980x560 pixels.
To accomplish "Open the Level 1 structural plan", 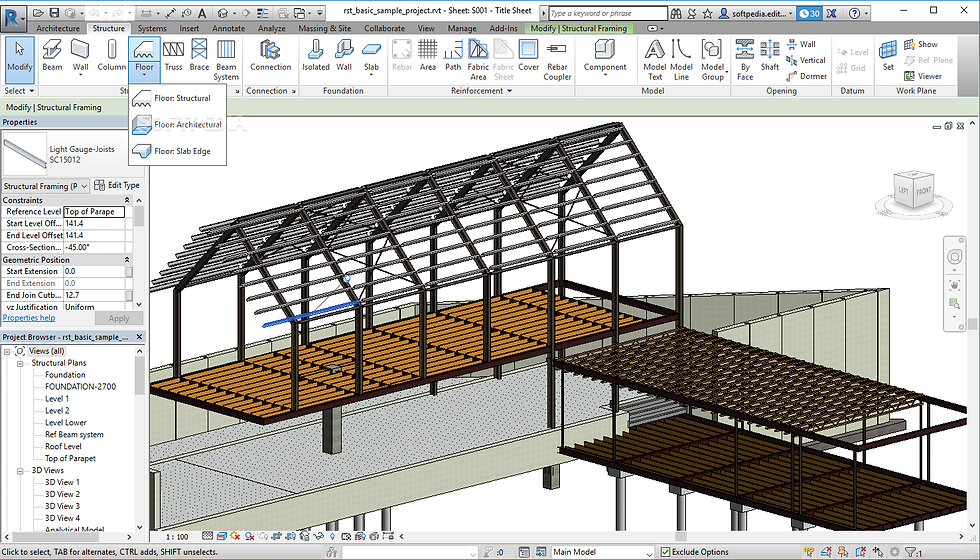I will coord(57,399).
